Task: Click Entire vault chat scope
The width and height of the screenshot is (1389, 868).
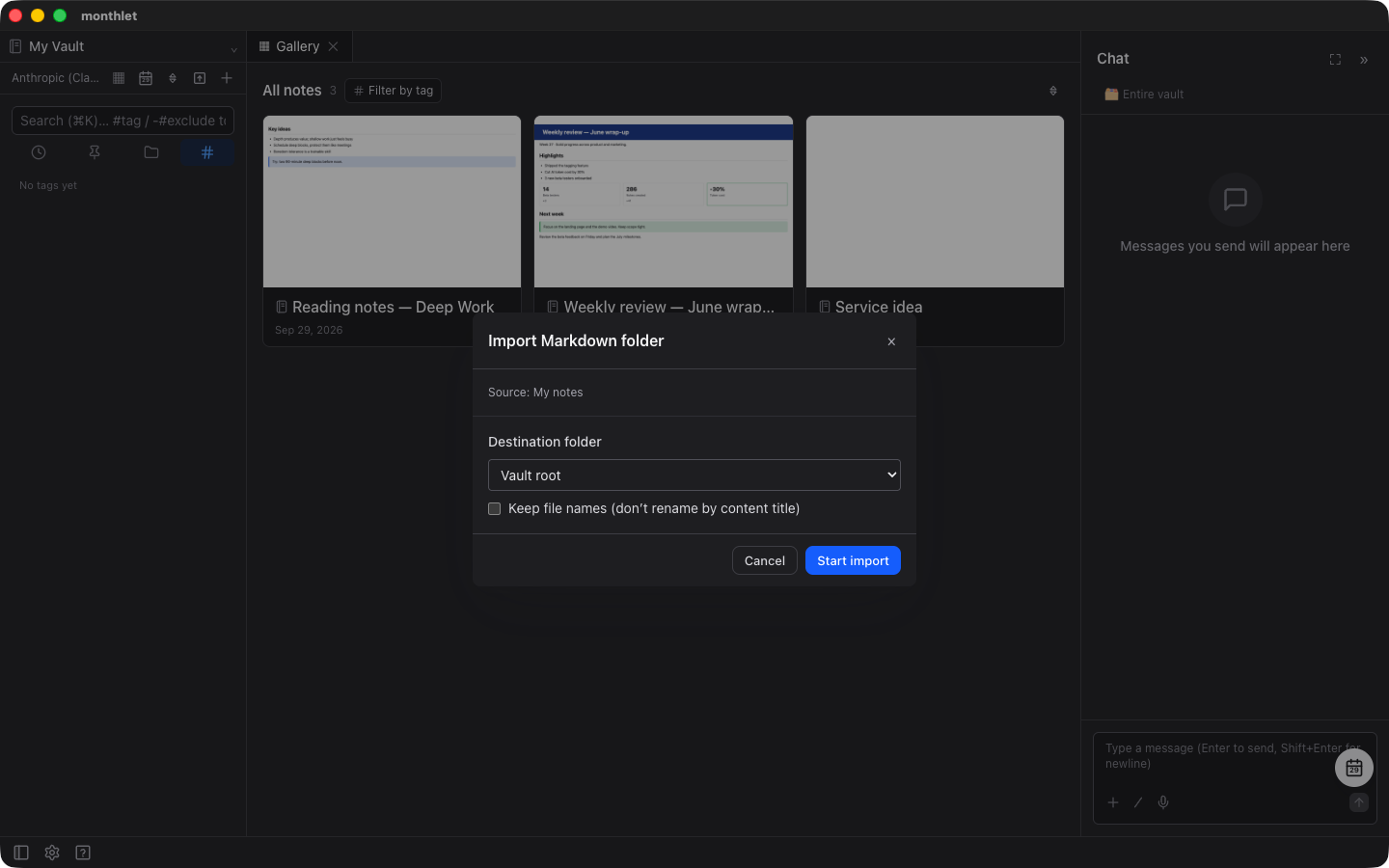Action: coord(1144,95)
